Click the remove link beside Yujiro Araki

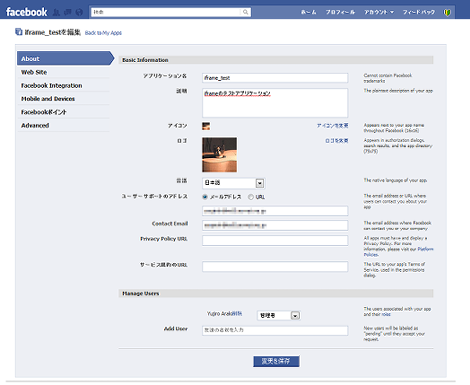(237, 314)
